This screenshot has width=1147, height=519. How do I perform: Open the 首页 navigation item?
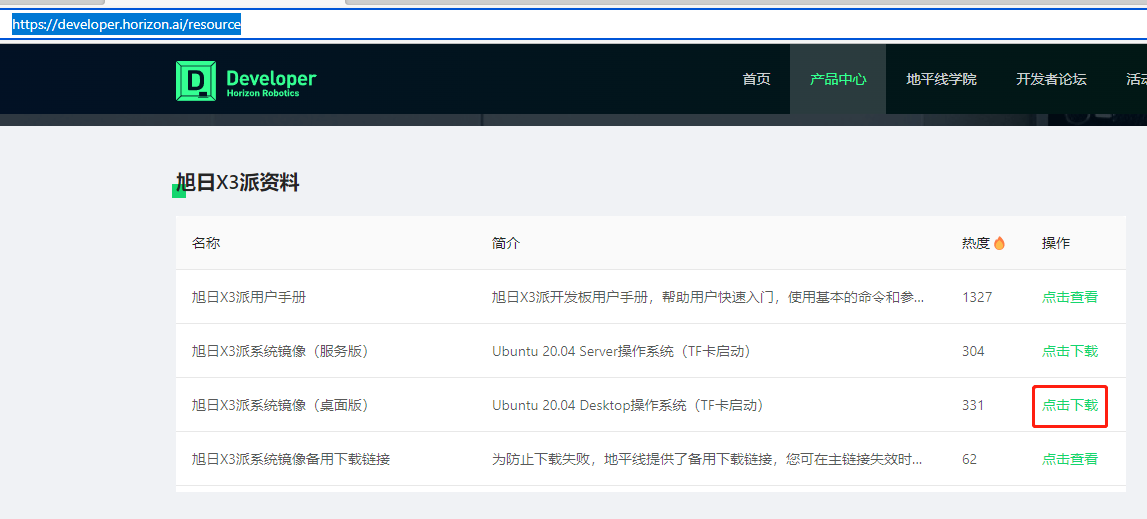tap(756, 79)
